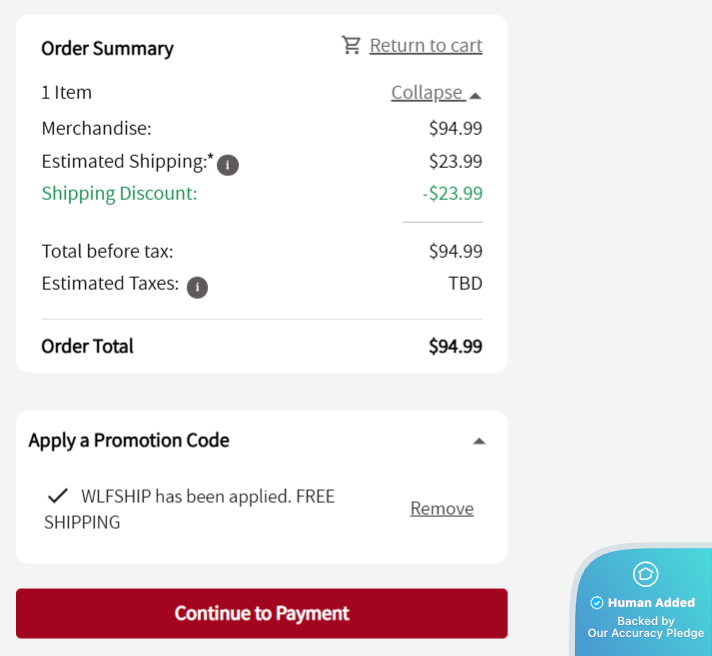Click the blue verified check next to Human Added

coord(596,602)
